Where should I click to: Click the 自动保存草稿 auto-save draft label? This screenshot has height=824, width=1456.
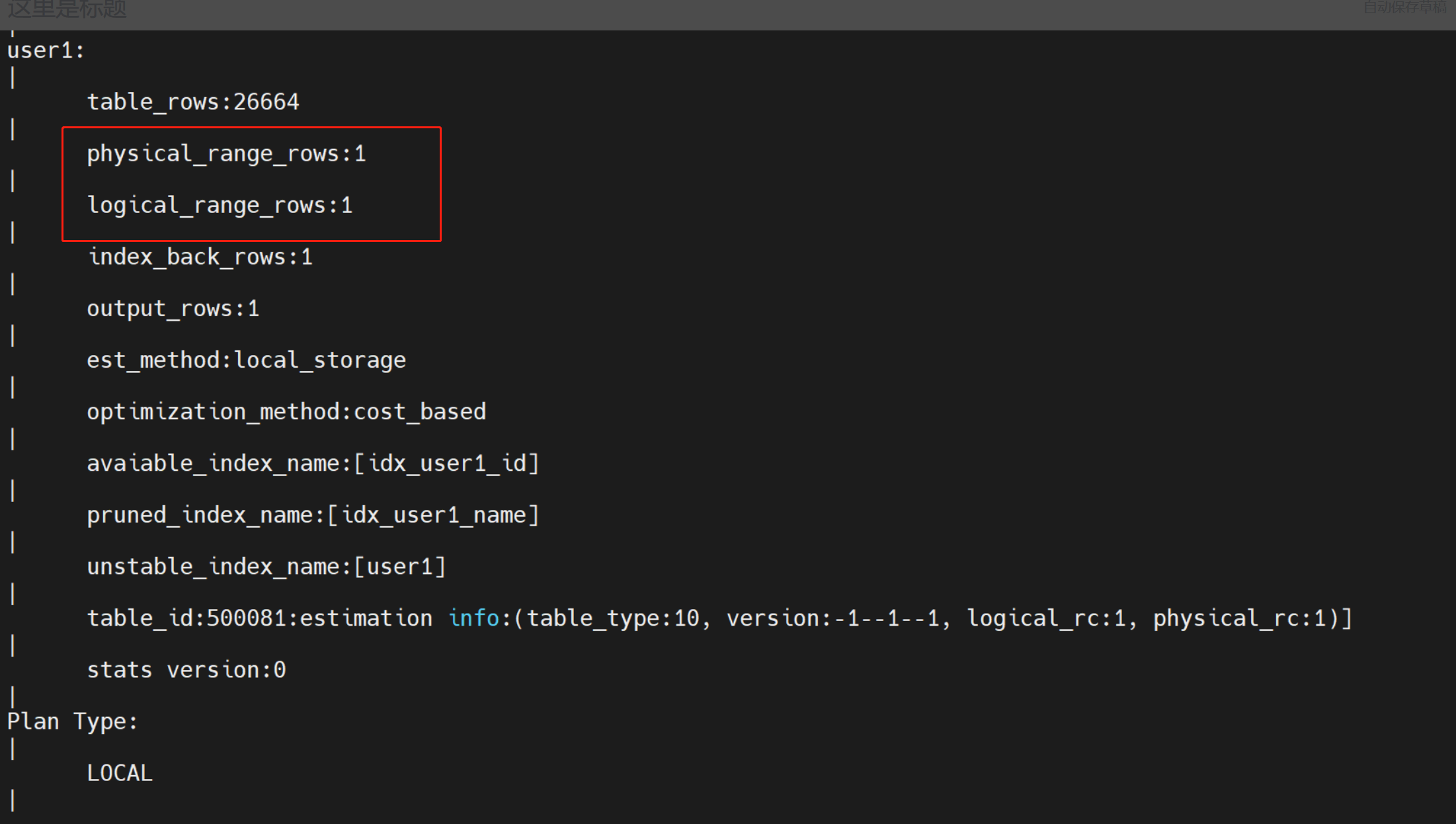pos(1404,8)
